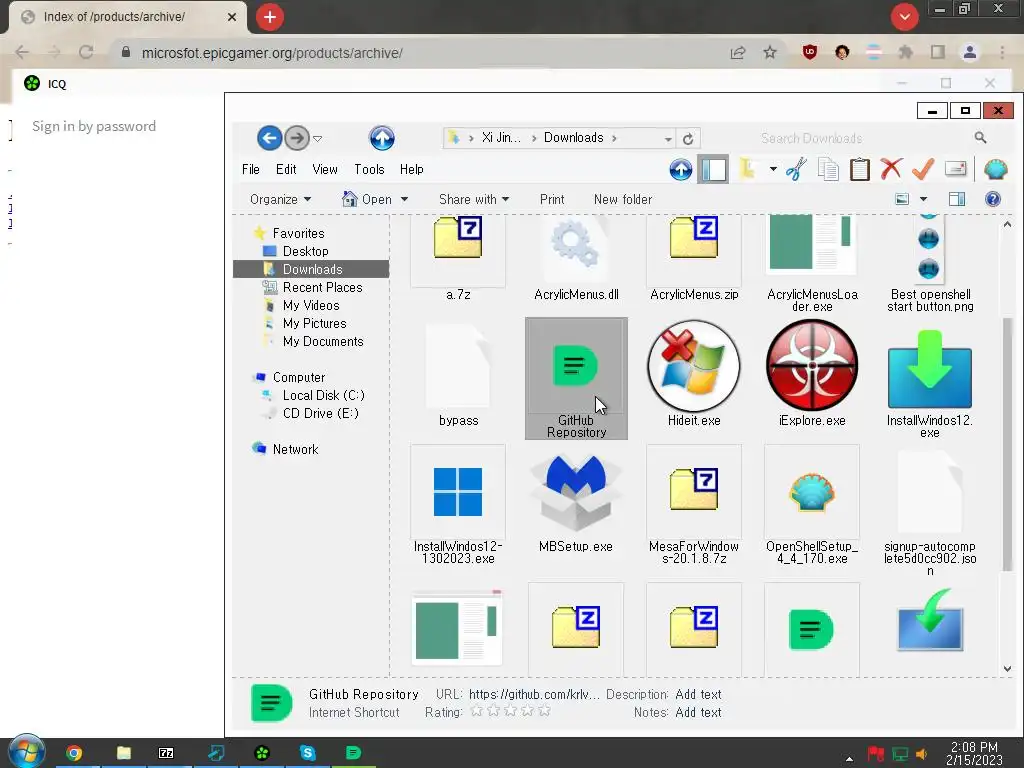Click the Explorer back navigation arrow
This screenshot has width=1024, height=768.
[x=269, y=138]
